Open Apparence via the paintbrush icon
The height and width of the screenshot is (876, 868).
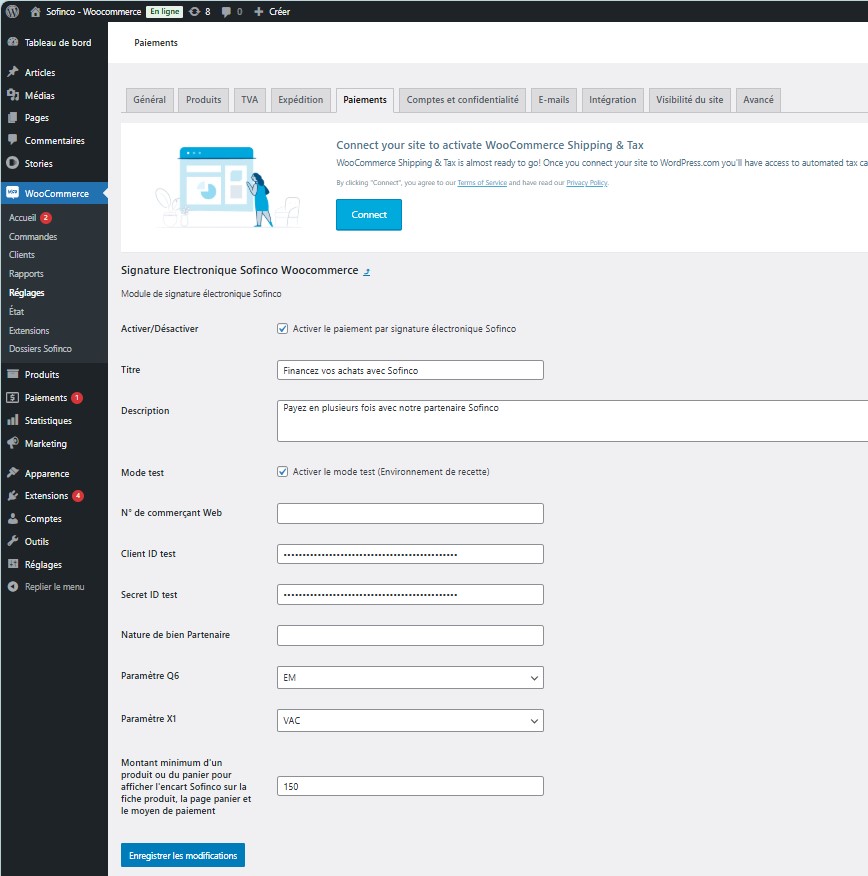coord(13,472)
